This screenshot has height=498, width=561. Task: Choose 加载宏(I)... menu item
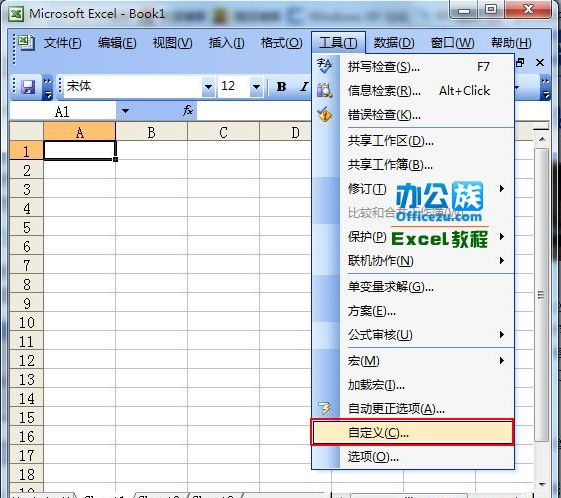413,385
